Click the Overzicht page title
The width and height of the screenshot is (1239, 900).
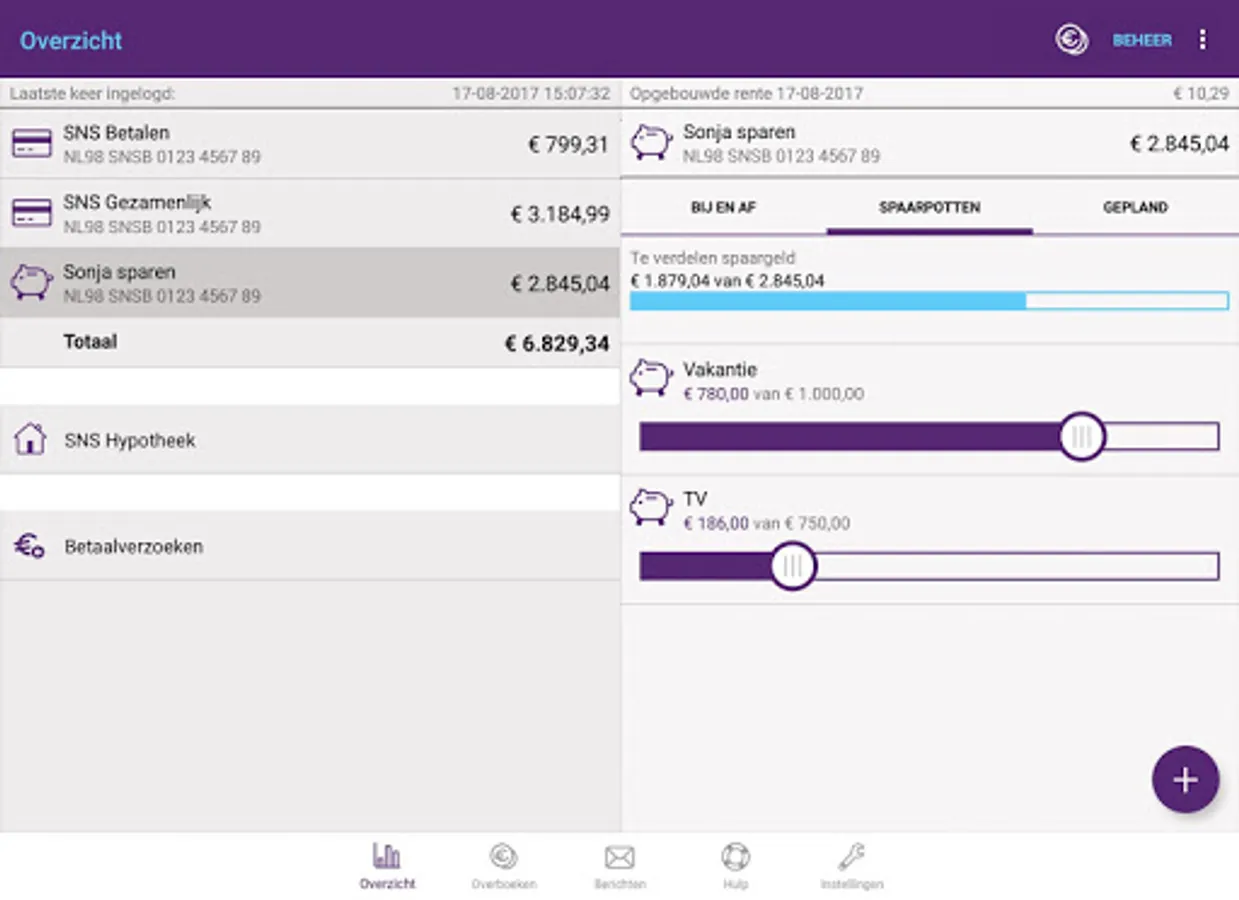point(71,41)
